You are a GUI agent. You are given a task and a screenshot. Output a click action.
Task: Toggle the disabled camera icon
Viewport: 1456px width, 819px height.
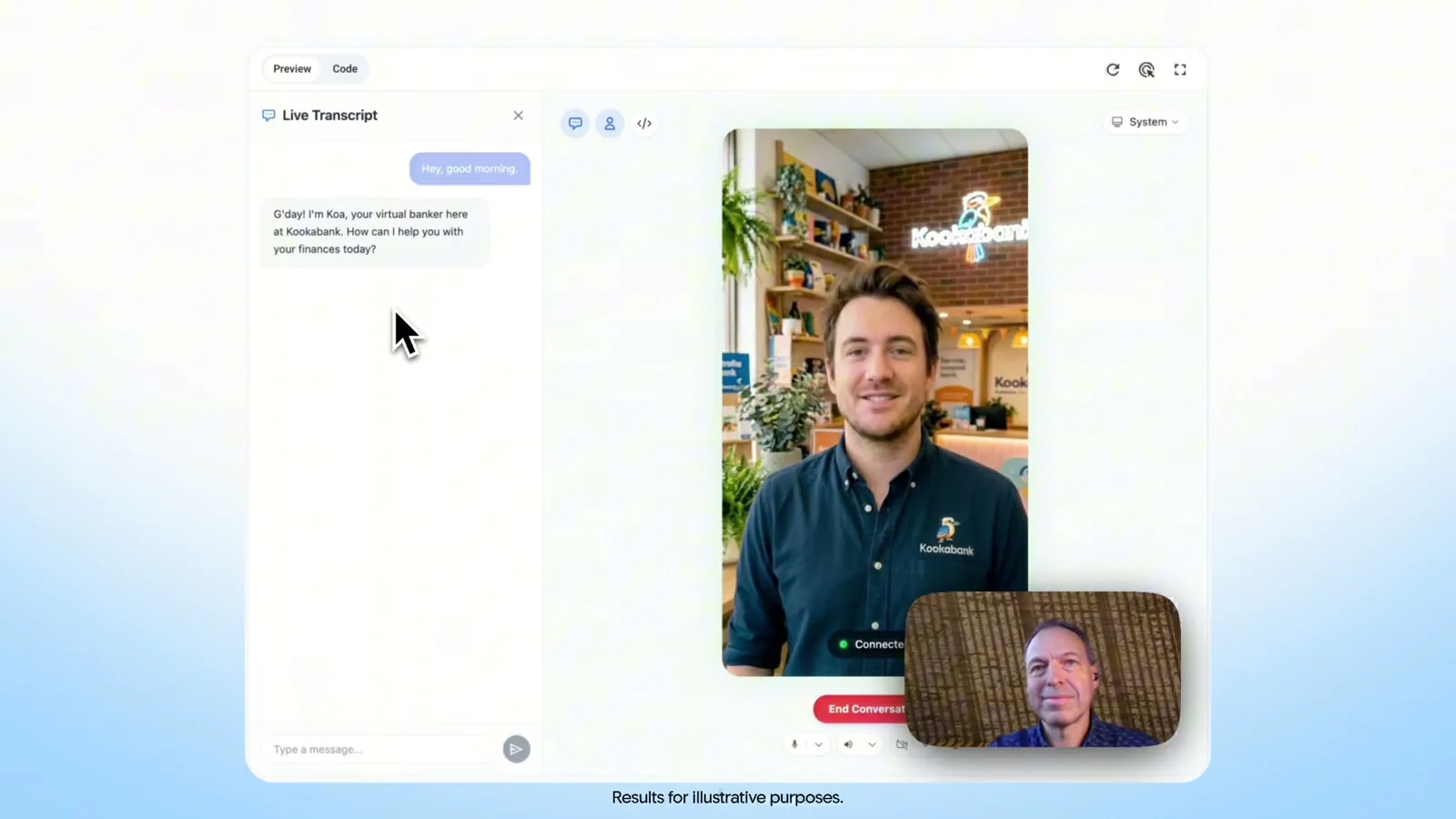901,744
